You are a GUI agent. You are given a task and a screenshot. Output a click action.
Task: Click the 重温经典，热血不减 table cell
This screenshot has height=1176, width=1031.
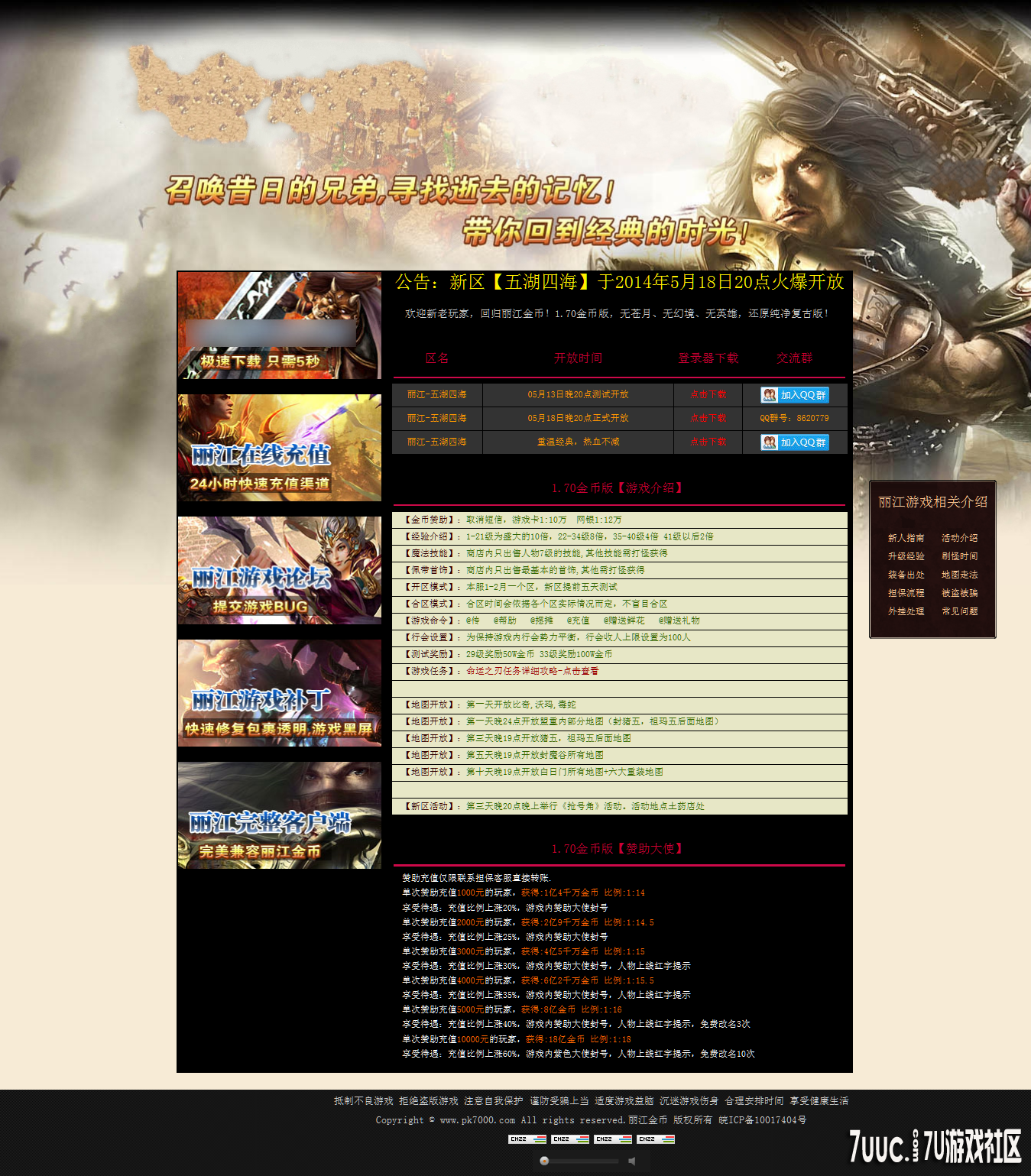578,442
